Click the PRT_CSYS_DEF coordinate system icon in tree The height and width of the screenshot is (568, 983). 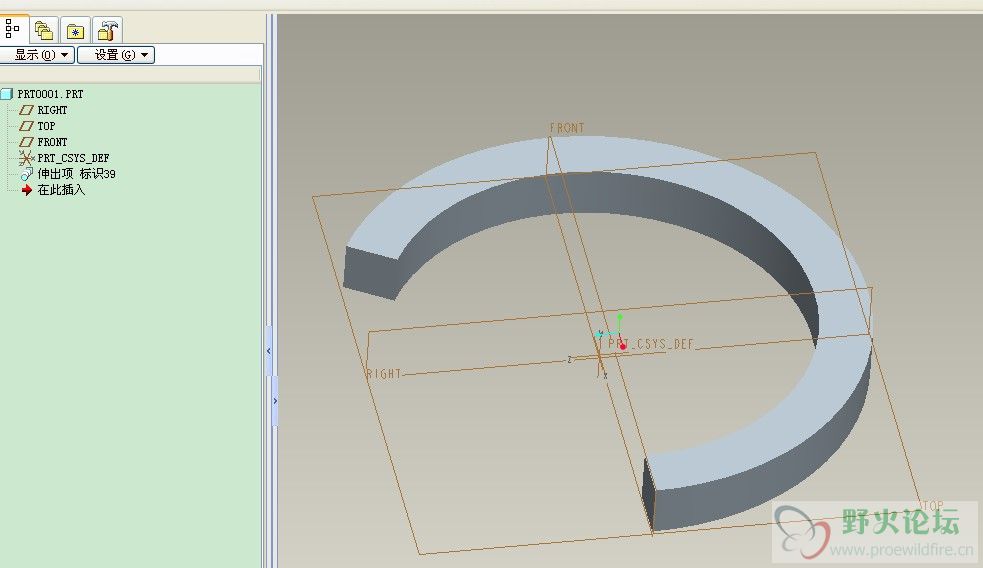click(26, 158)
